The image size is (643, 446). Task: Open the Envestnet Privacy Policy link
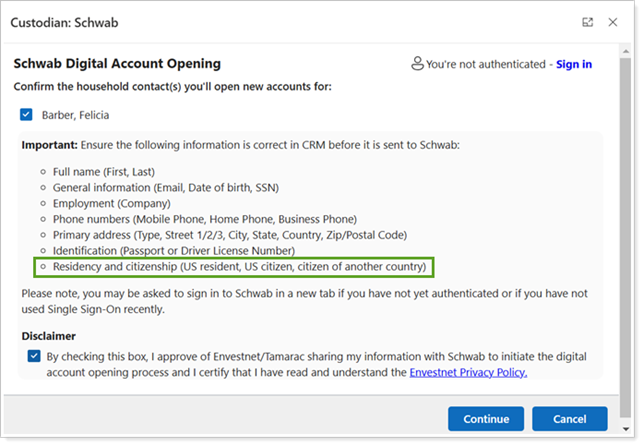pyautogui.click(x=467, y=372)
